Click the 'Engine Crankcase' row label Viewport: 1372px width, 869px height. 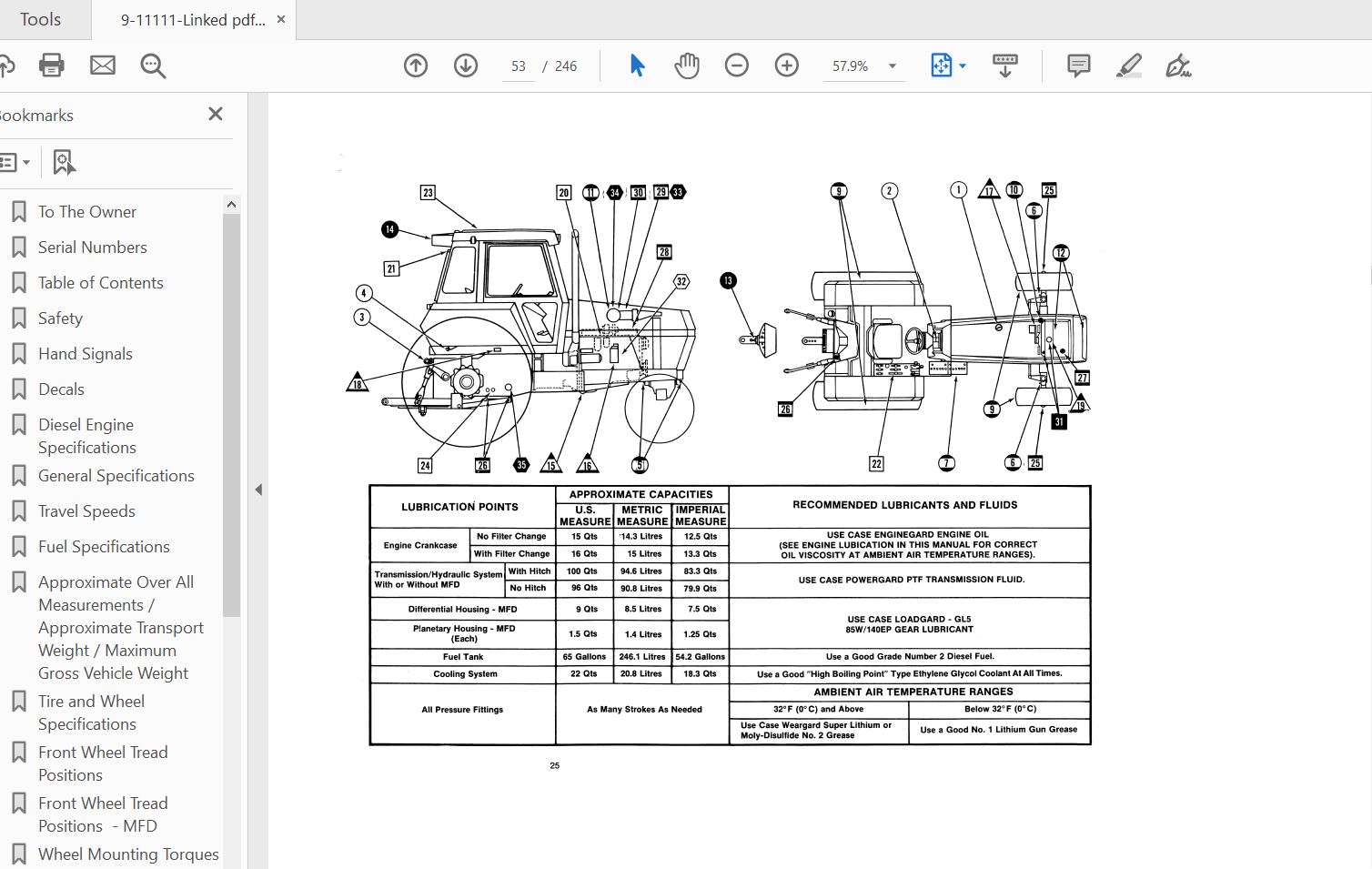point(420,545)
